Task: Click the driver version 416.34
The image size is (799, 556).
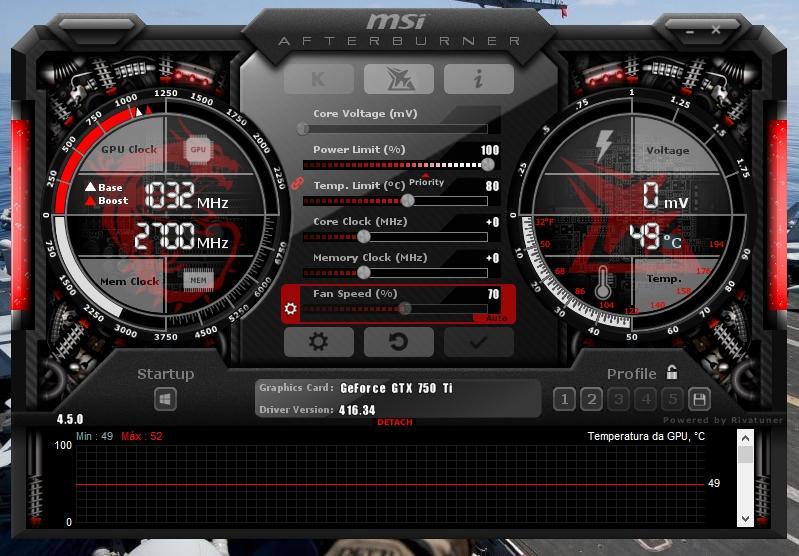Action: point(357,410)
